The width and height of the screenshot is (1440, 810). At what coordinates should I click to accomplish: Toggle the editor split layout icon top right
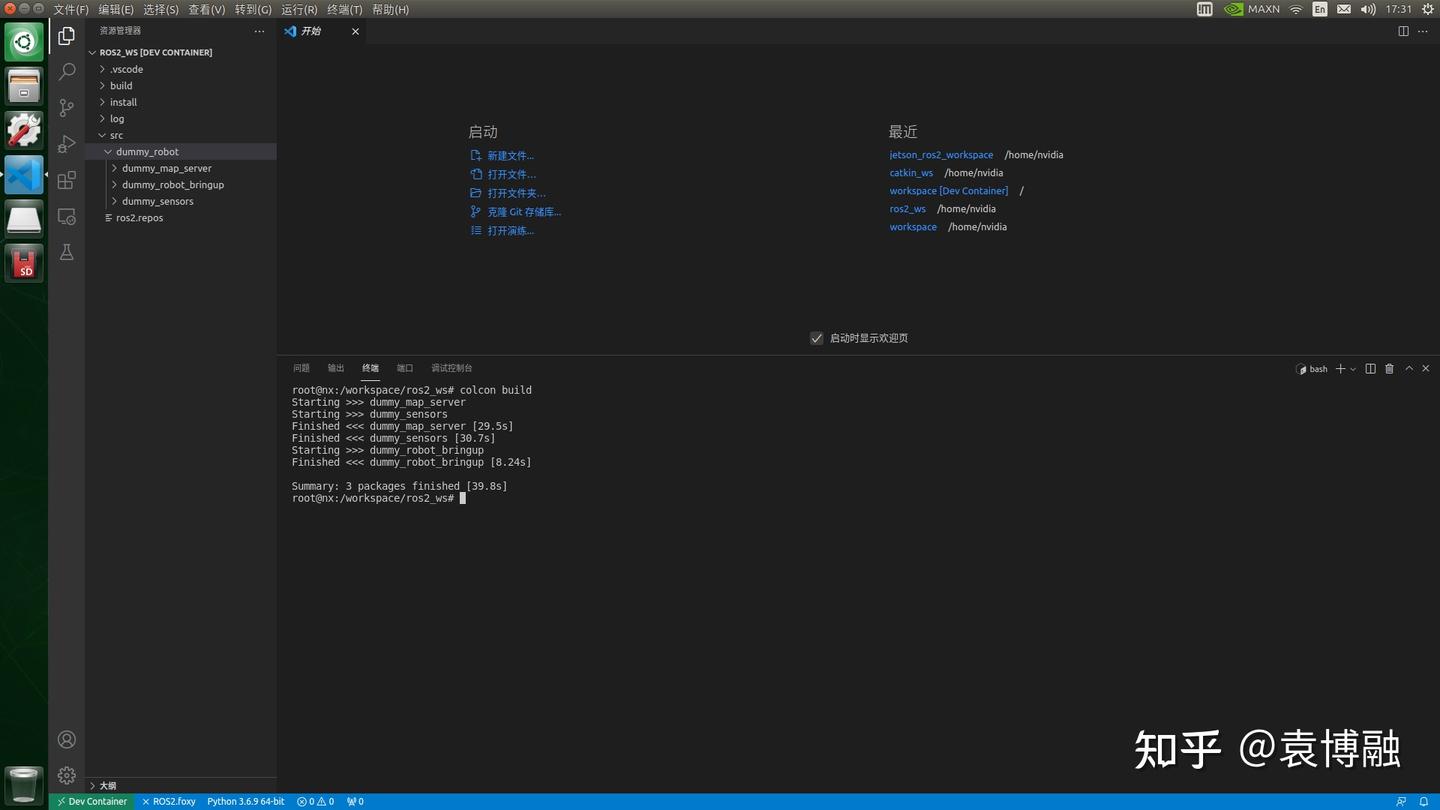pyautogui.click(x=1403, y=31)
